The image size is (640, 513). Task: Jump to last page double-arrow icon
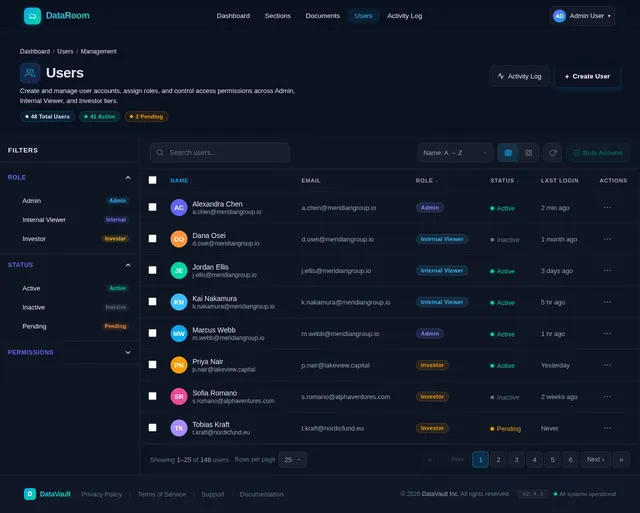point(621,460)
